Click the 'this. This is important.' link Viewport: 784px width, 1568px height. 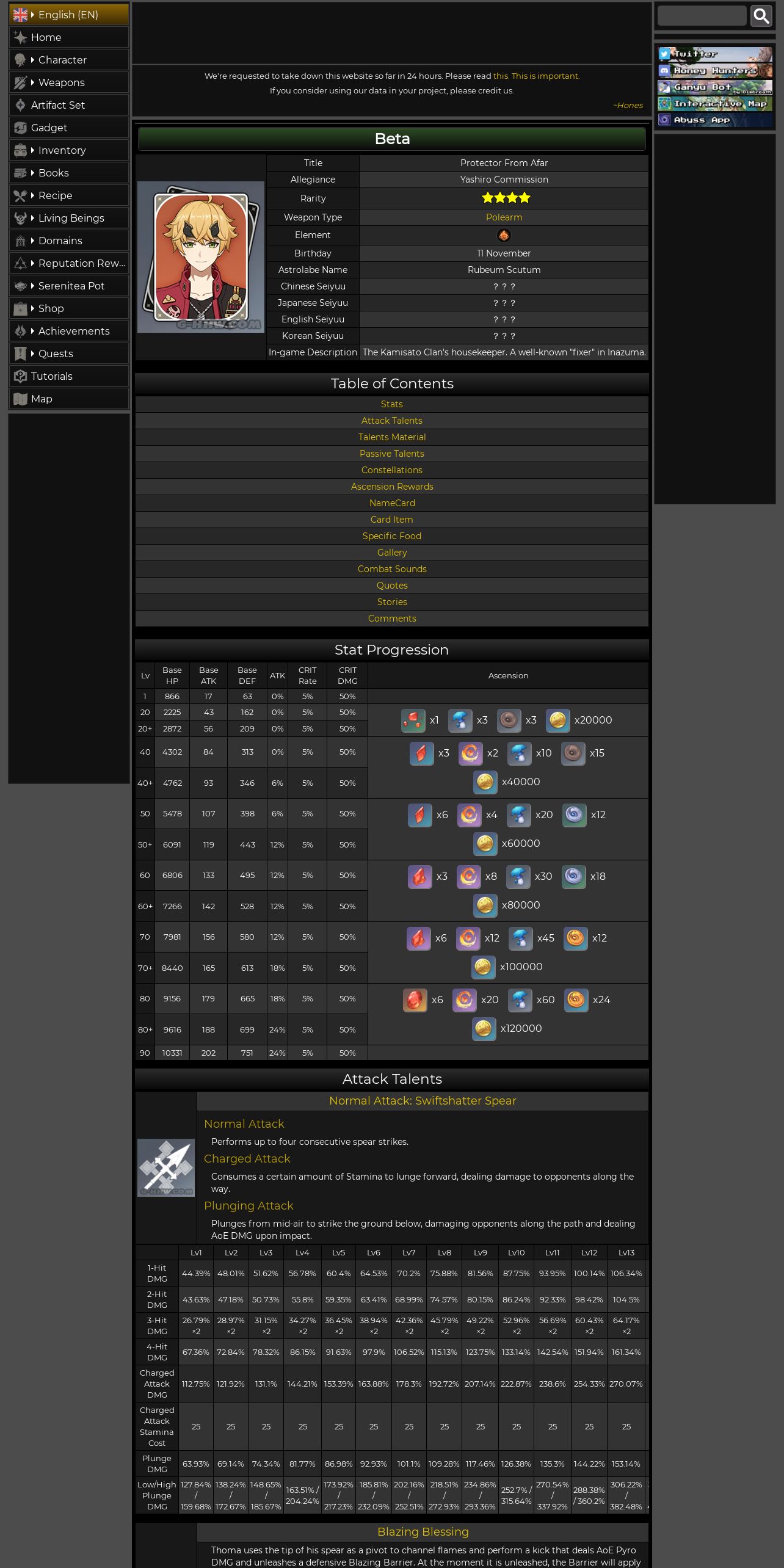point(536,76)
